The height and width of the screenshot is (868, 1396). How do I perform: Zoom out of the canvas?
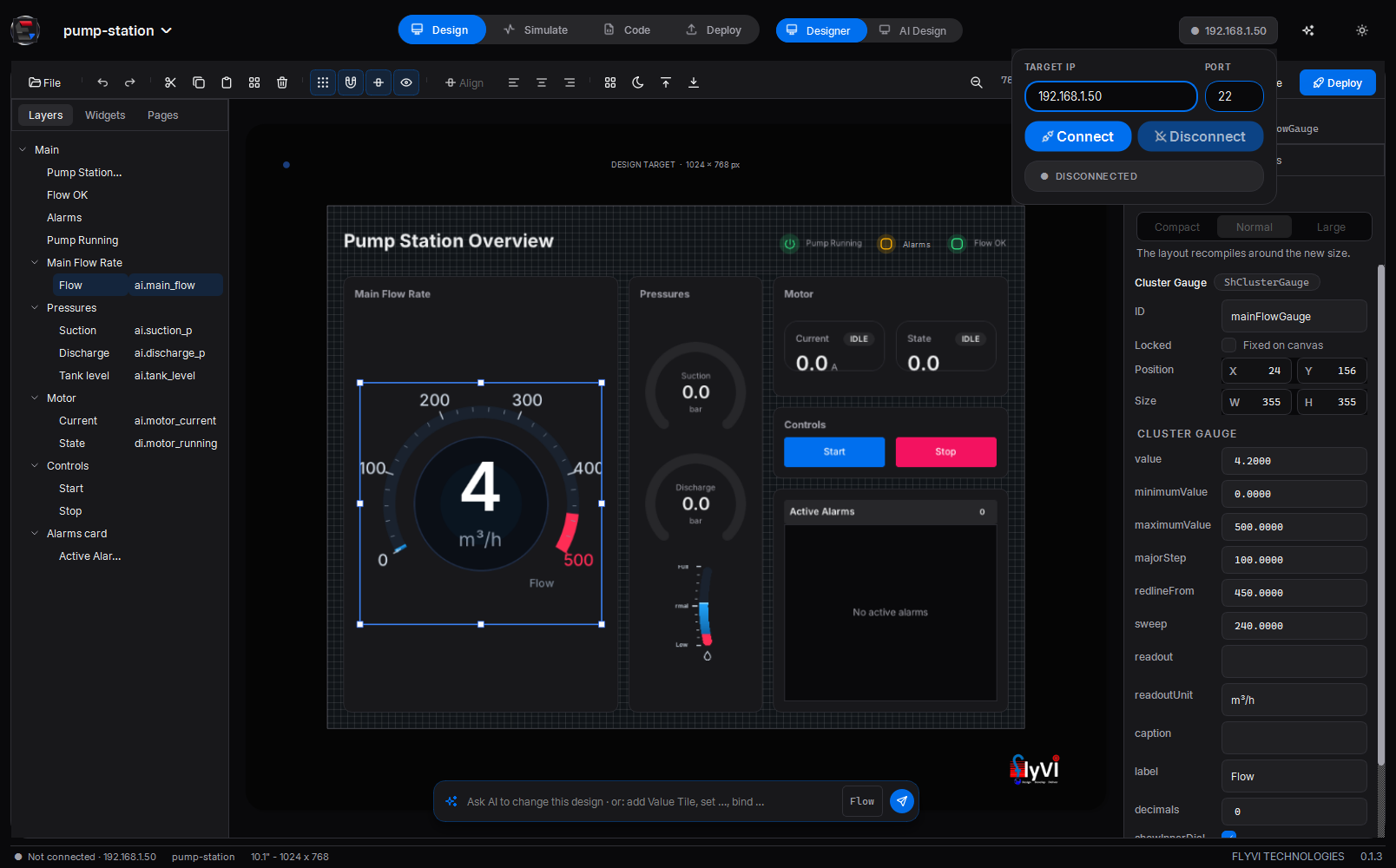(977, 82)
